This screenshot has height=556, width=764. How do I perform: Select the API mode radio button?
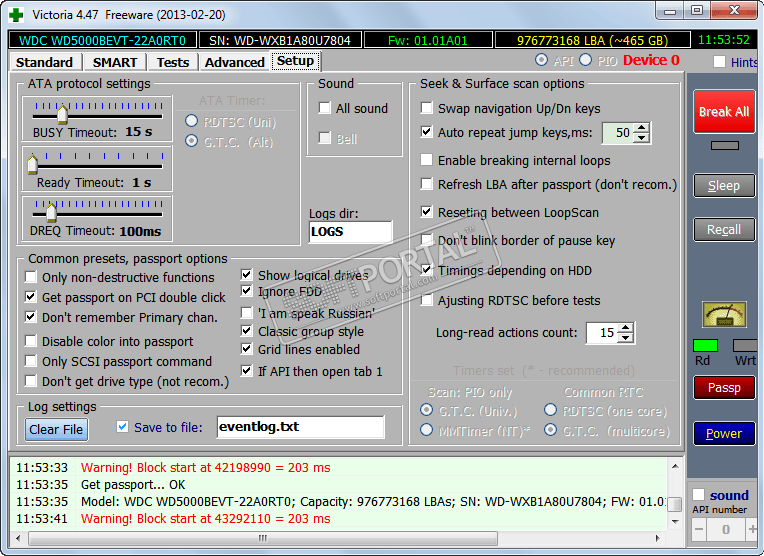click(x=541, y=60)
